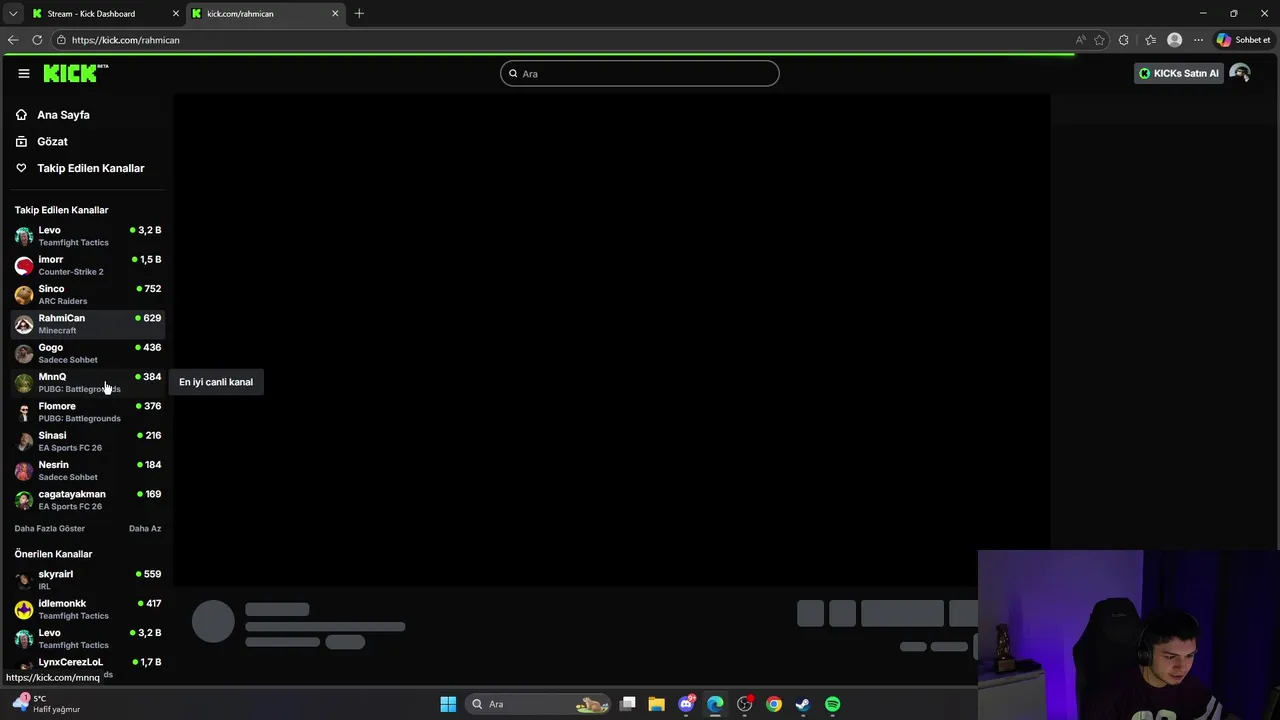Click Gogo channel avatar
Image resolution: width=1280 pixels, height=720 pixels.
click(x=24, y=354)
